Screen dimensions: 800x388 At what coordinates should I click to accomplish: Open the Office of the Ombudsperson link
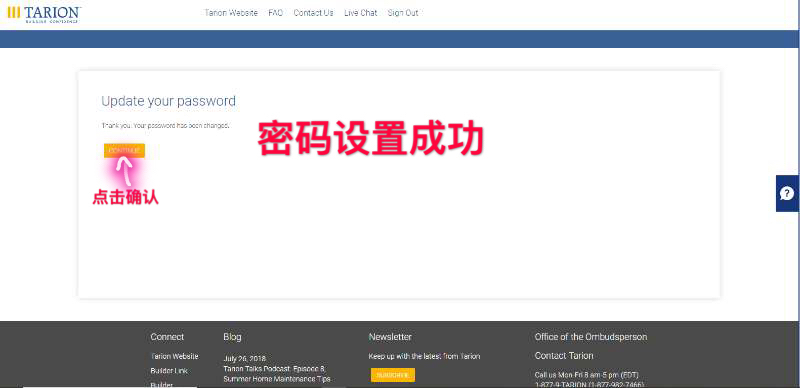[591, 337]
